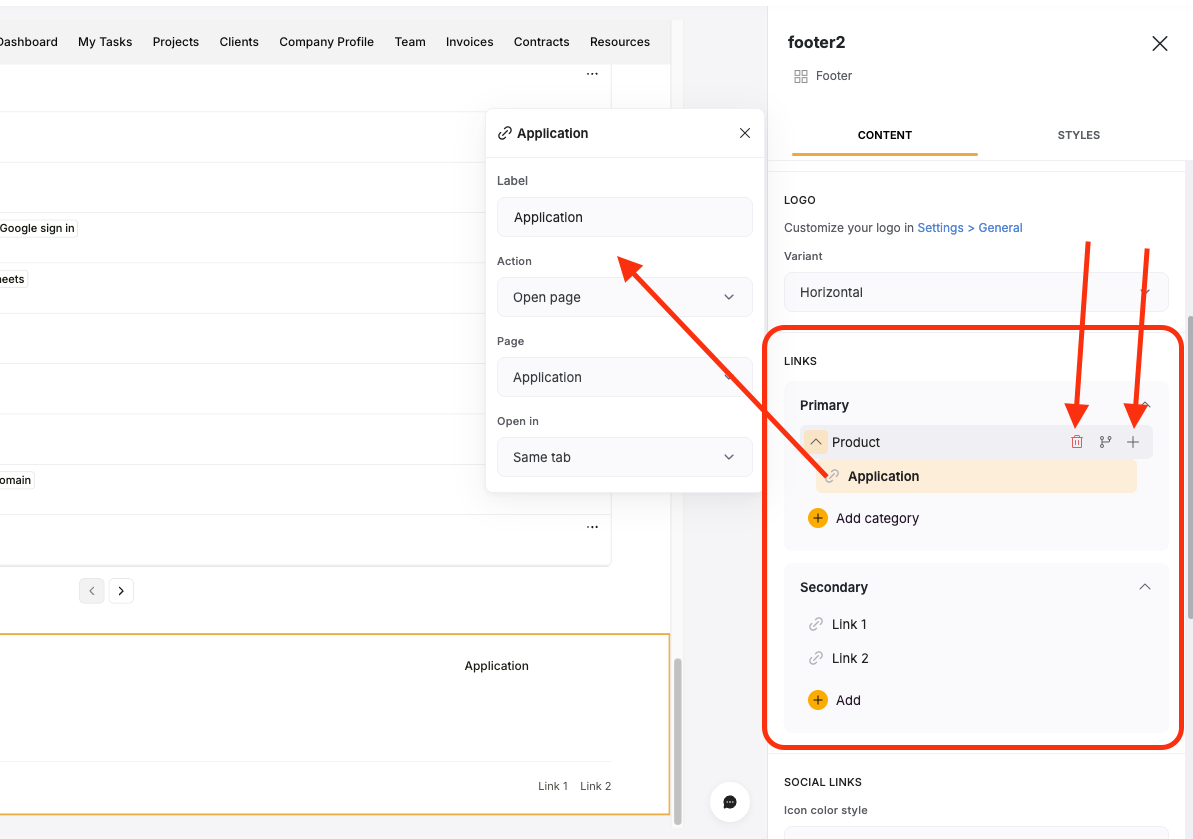Select the Application link under Product

pyautogui.click(x=976, y=476)
